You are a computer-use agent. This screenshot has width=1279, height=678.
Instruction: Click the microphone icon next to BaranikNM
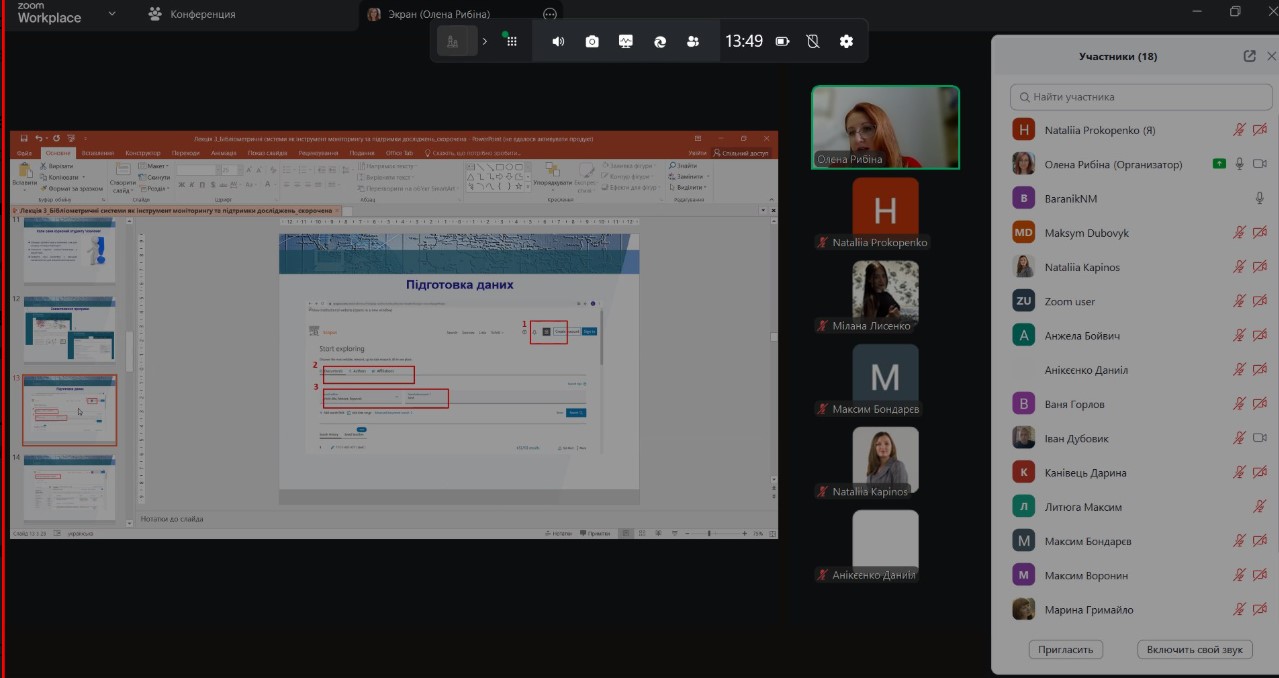[1260, 198]
